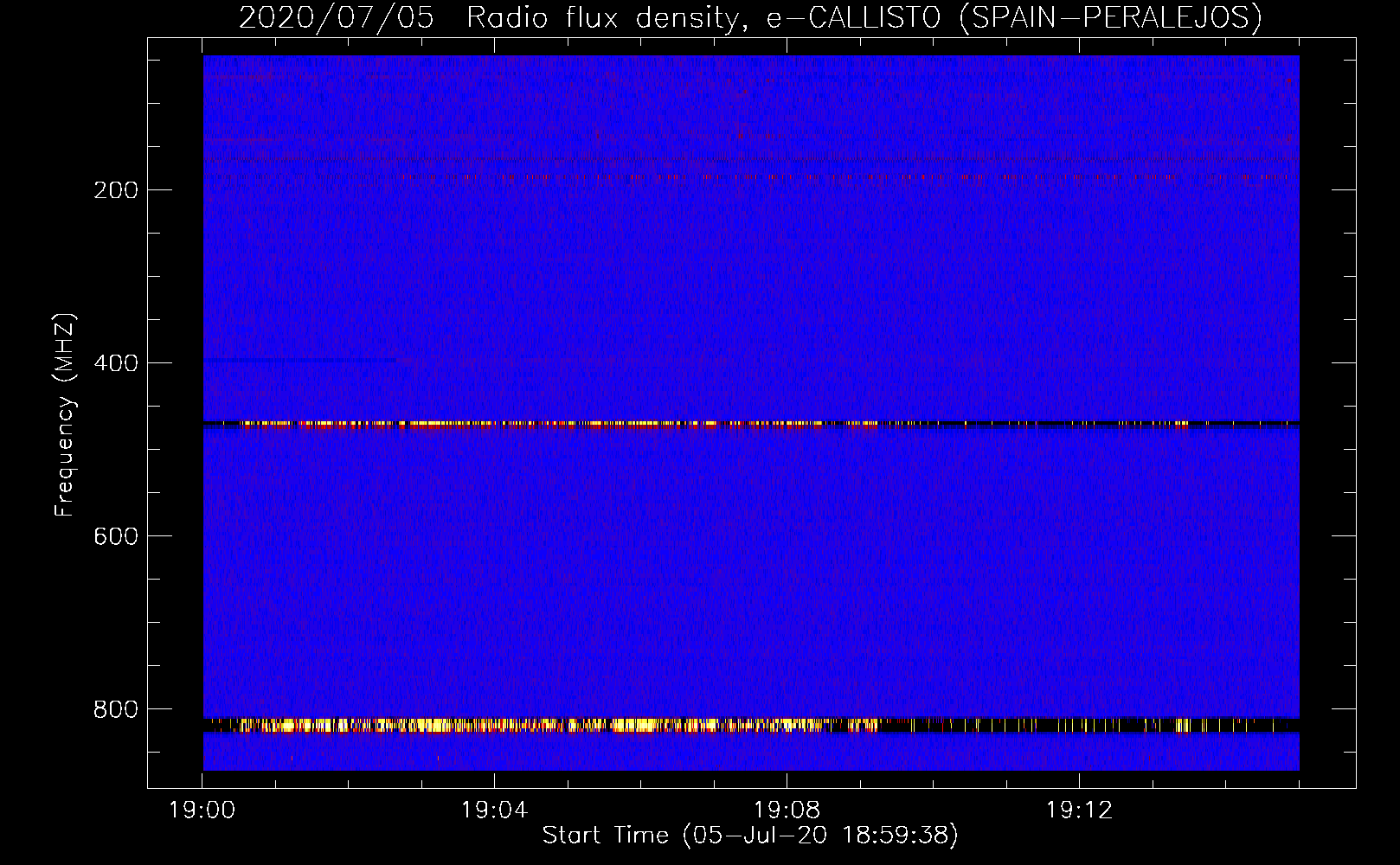Click the '19:12' time tick label

coord(1079,811)
